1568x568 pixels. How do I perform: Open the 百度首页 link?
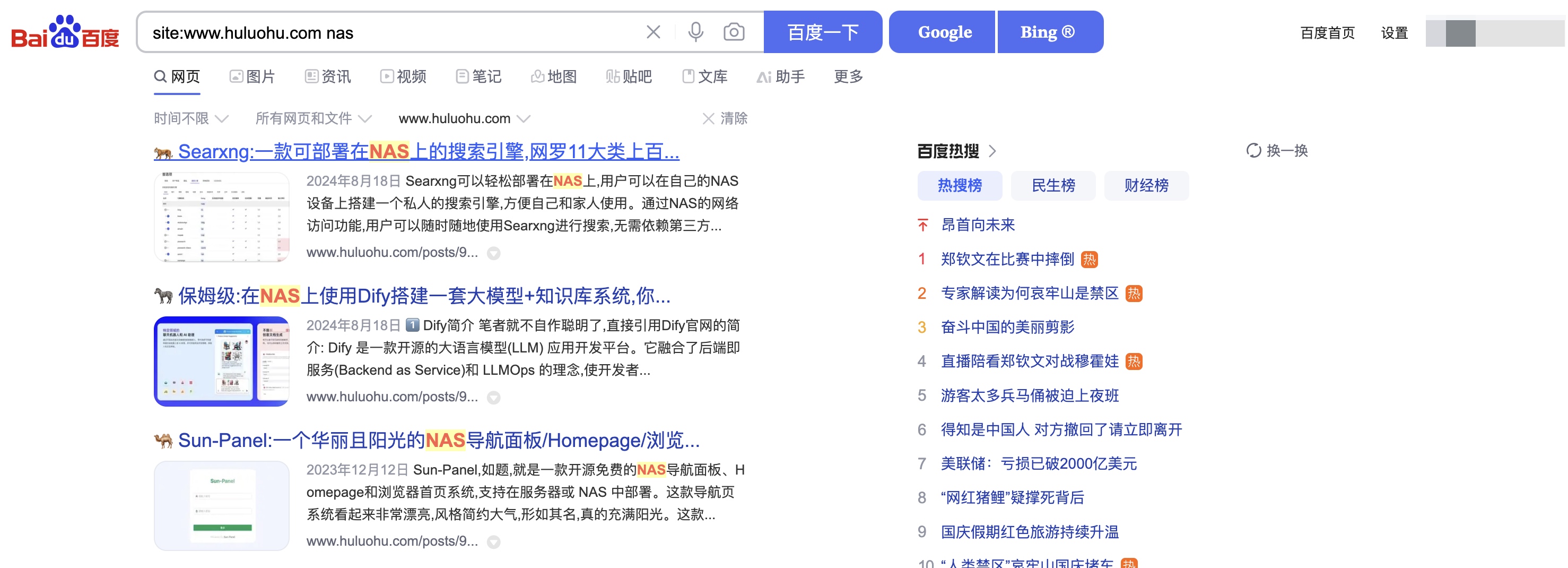pyautogui.click(x=1327, y=33)
